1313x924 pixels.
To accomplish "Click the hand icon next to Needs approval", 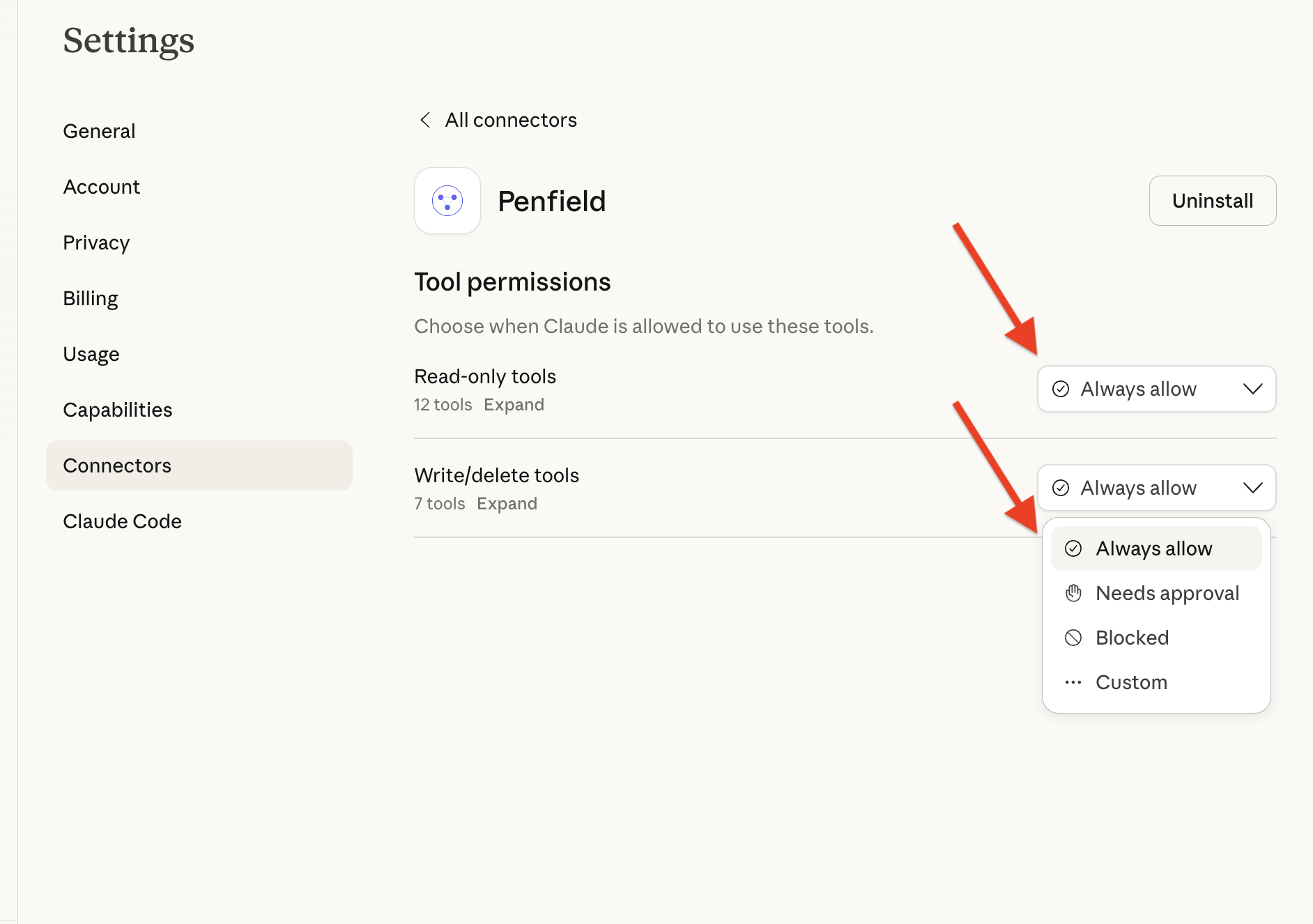I will click(1073, 593).
